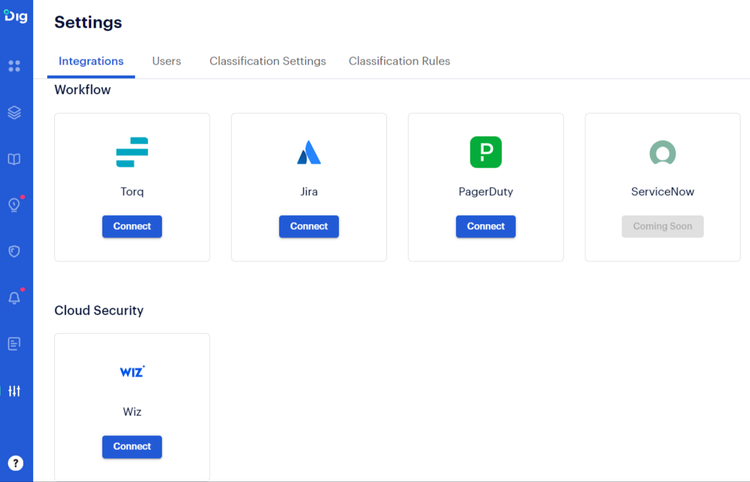
Task: Select the shield icon in sidebar
Action: click(x=14, y=251)
